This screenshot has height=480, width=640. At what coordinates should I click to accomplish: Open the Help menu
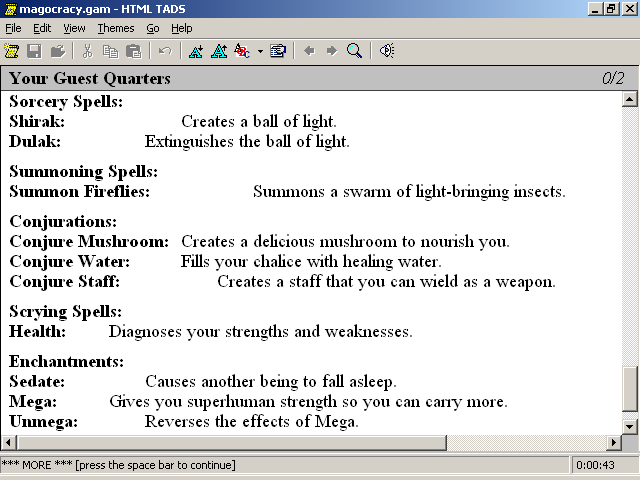click(x=181, y=28)
